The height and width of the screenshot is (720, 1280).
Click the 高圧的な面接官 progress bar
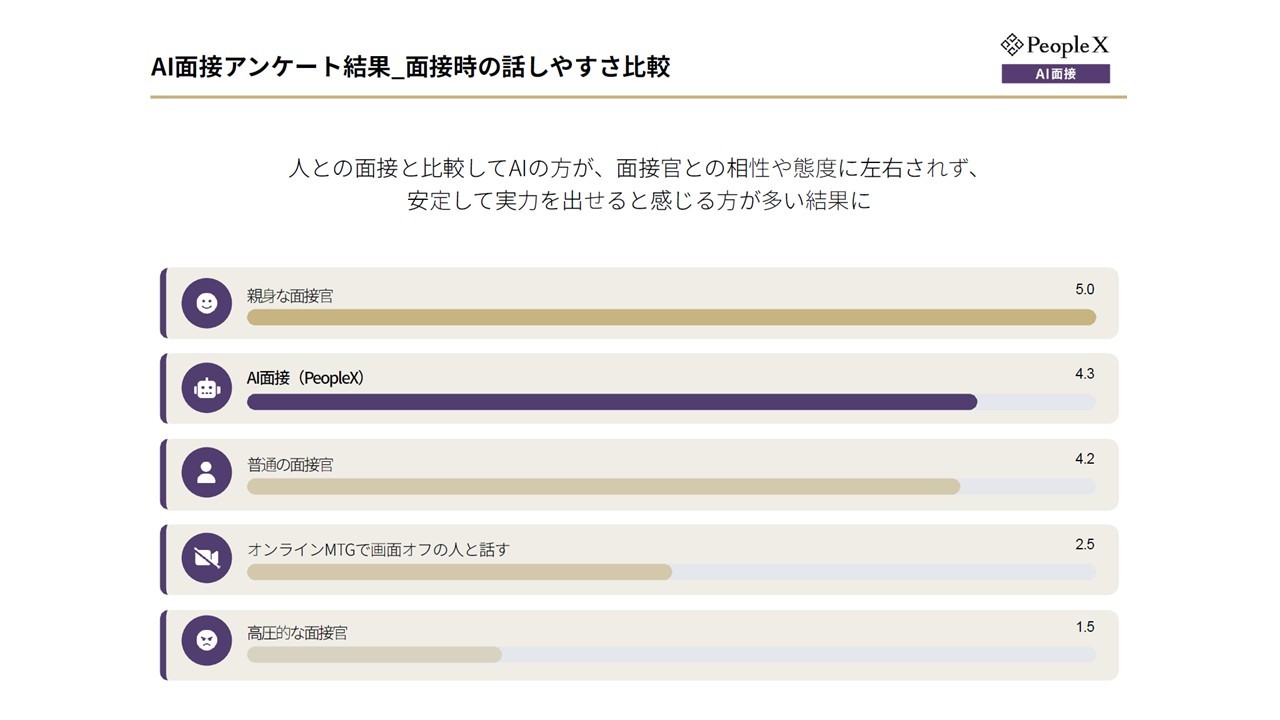coord(374,655)
